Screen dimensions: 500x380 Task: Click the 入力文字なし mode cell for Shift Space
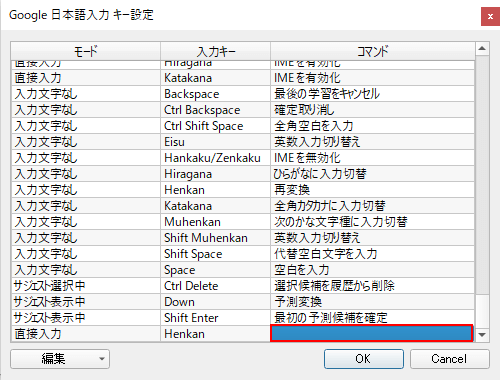(x=86, y=254)
